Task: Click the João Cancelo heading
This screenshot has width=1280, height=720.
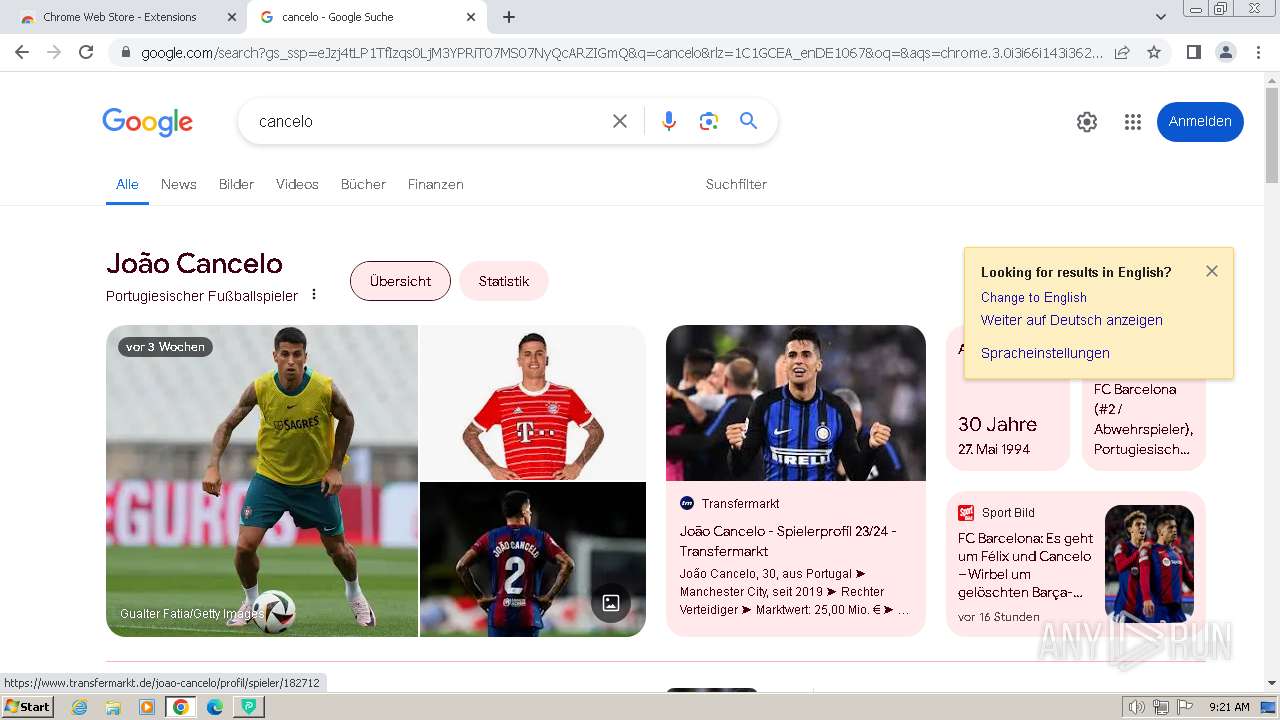Action: click(x=195, y=263)
